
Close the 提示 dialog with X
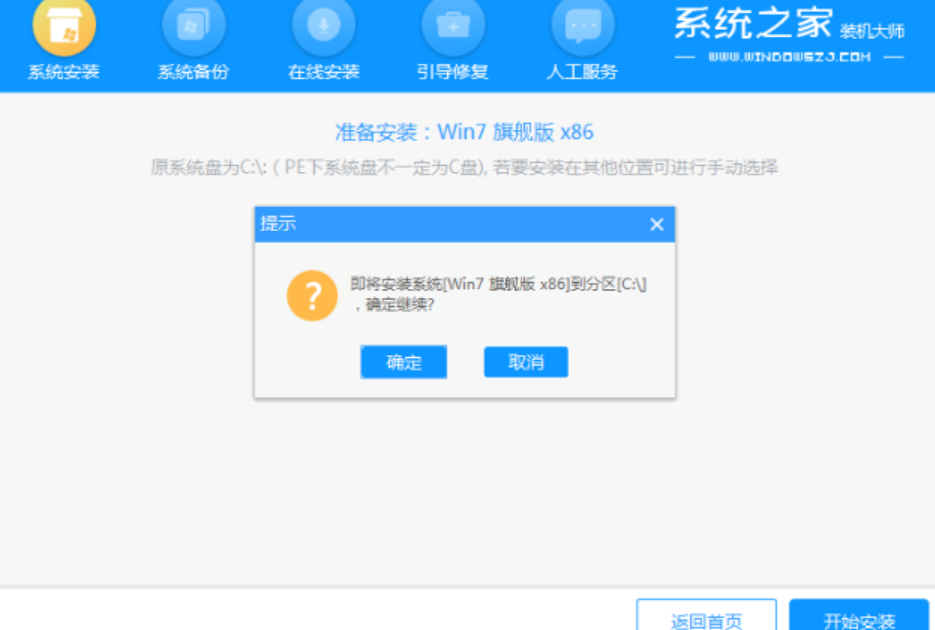coord(657,224)
